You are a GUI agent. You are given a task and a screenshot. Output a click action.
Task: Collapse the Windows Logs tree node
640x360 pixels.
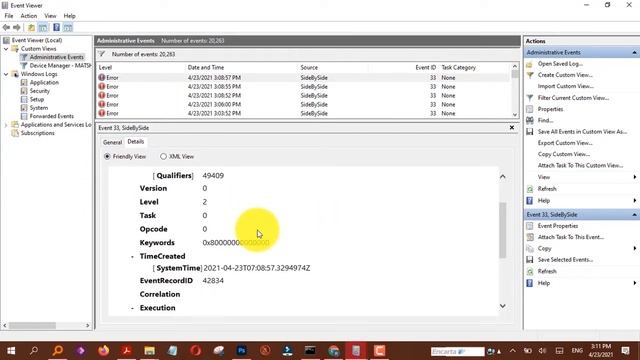click(6, 74)
